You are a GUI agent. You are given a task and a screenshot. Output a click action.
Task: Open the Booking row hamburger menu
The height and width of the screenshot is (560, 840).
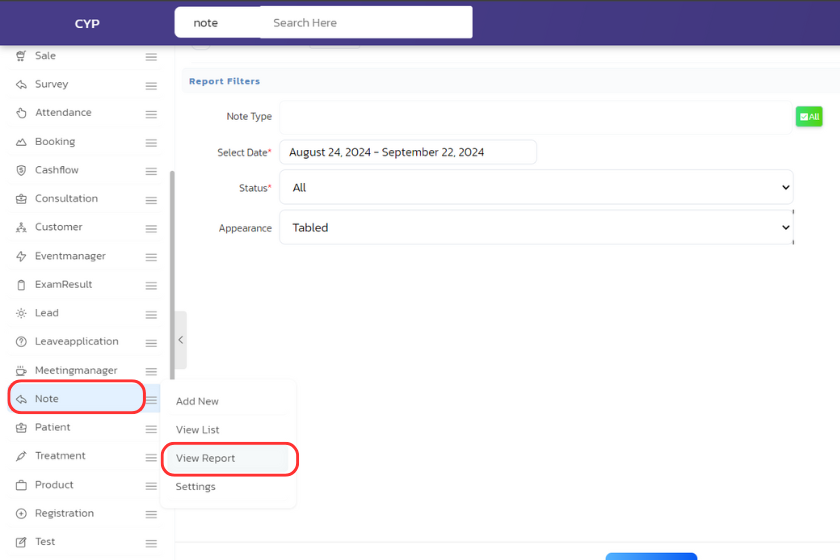click(151, 143)
